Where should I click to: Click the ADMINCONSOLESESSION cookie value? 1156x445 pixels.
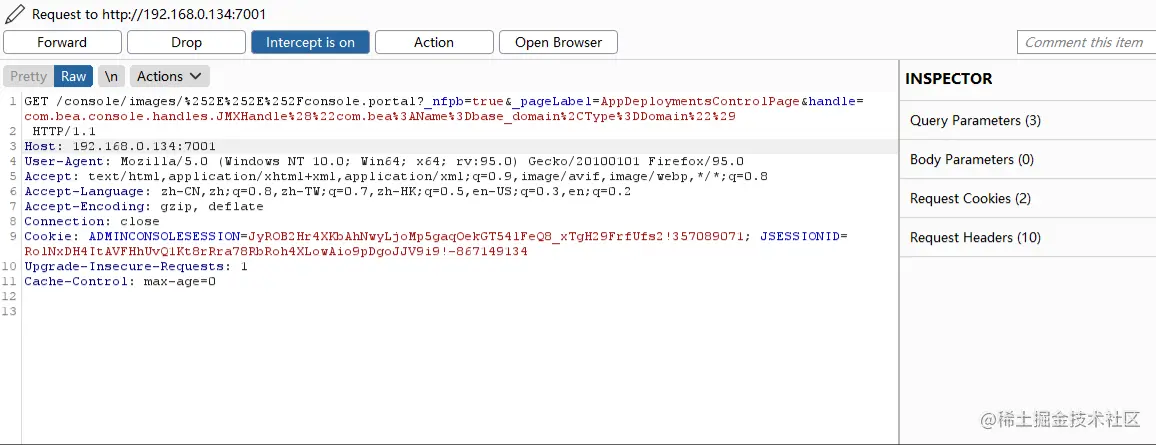(x=495, y=236)
